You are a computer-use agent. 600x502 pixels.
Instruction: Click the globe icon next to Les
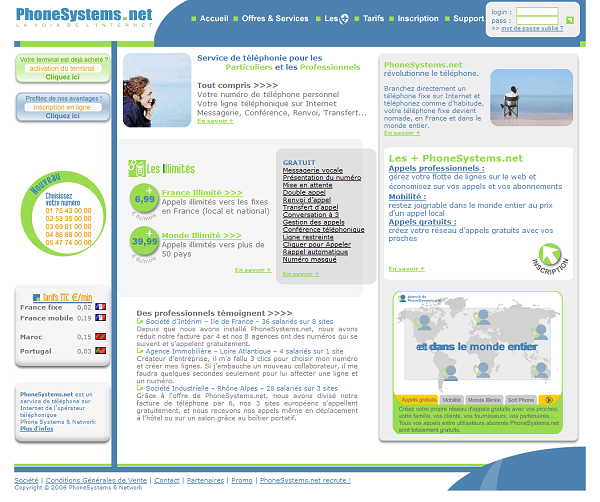tap(345, 19)
